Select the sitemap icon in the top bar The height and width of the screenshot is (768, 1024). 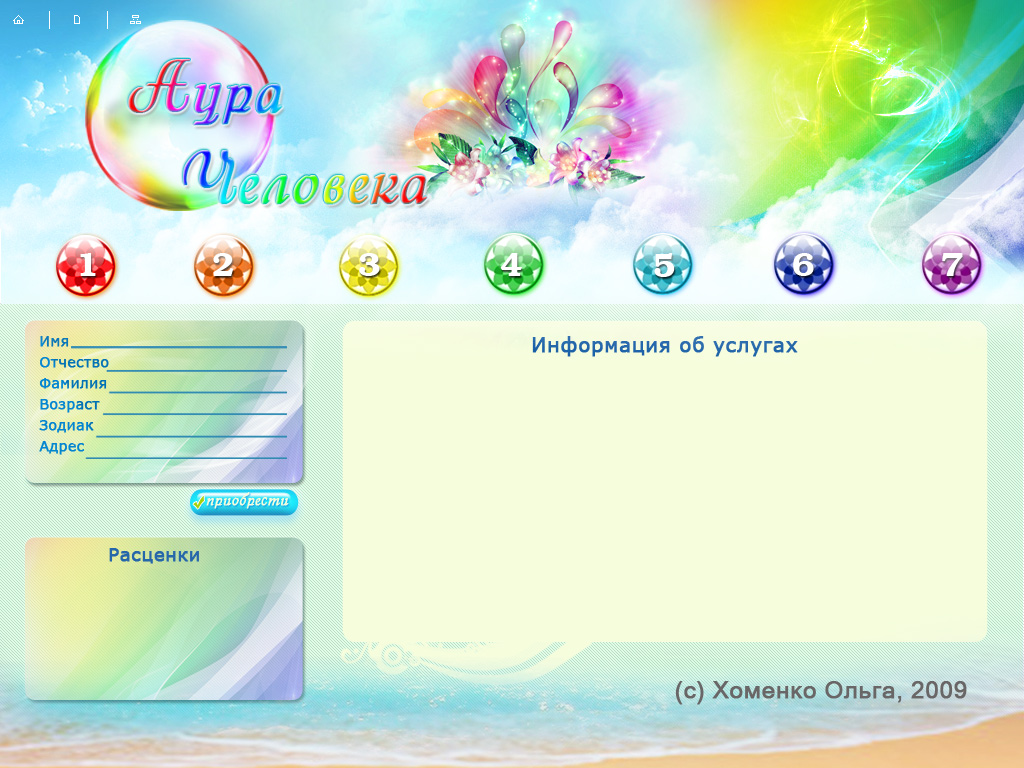tap(135, 19)
